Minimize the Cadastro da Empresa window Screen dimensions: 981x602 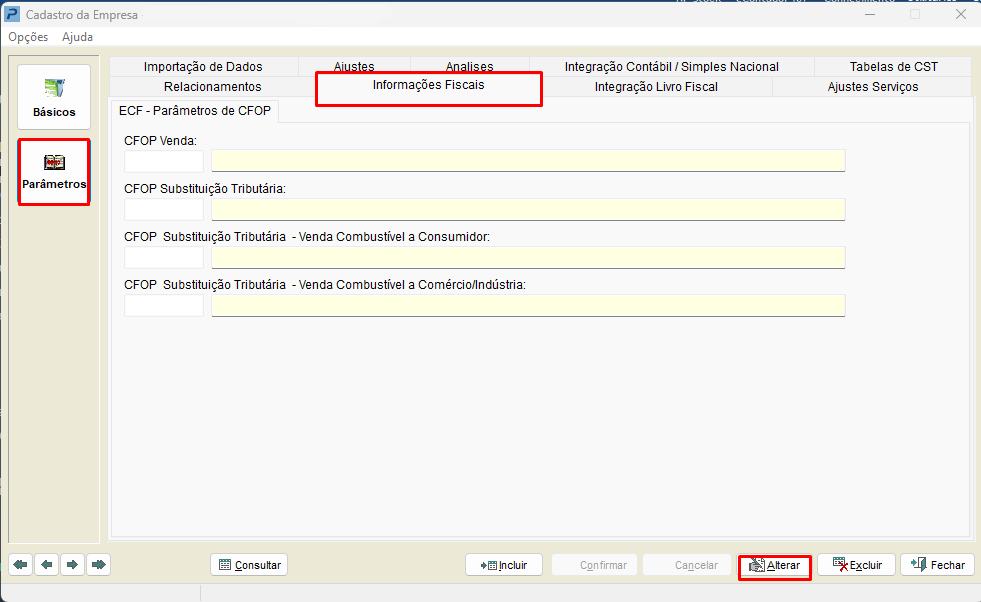870,14
